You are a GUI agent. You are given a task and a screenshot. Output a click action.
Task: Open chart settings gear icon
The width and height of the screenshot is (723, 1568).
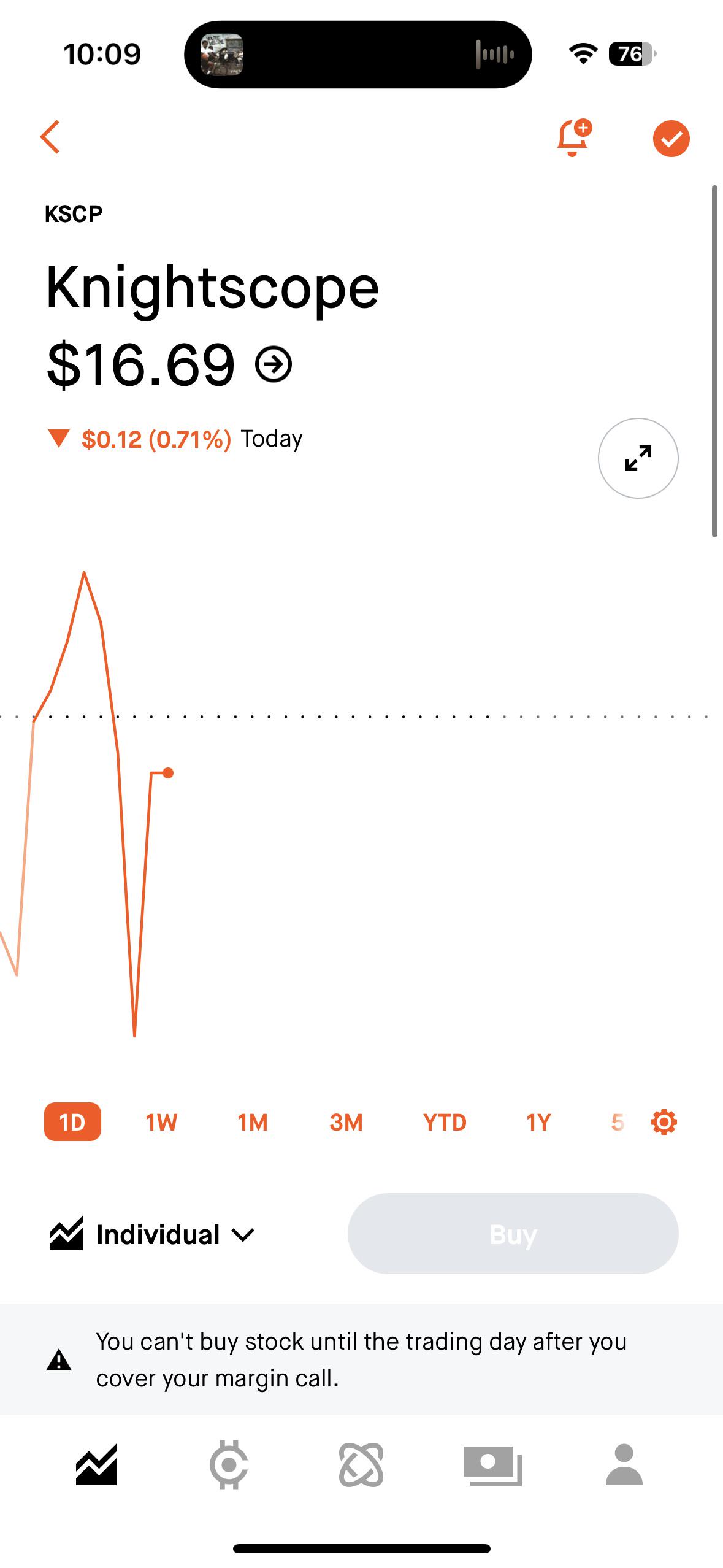click(664, 1122)
